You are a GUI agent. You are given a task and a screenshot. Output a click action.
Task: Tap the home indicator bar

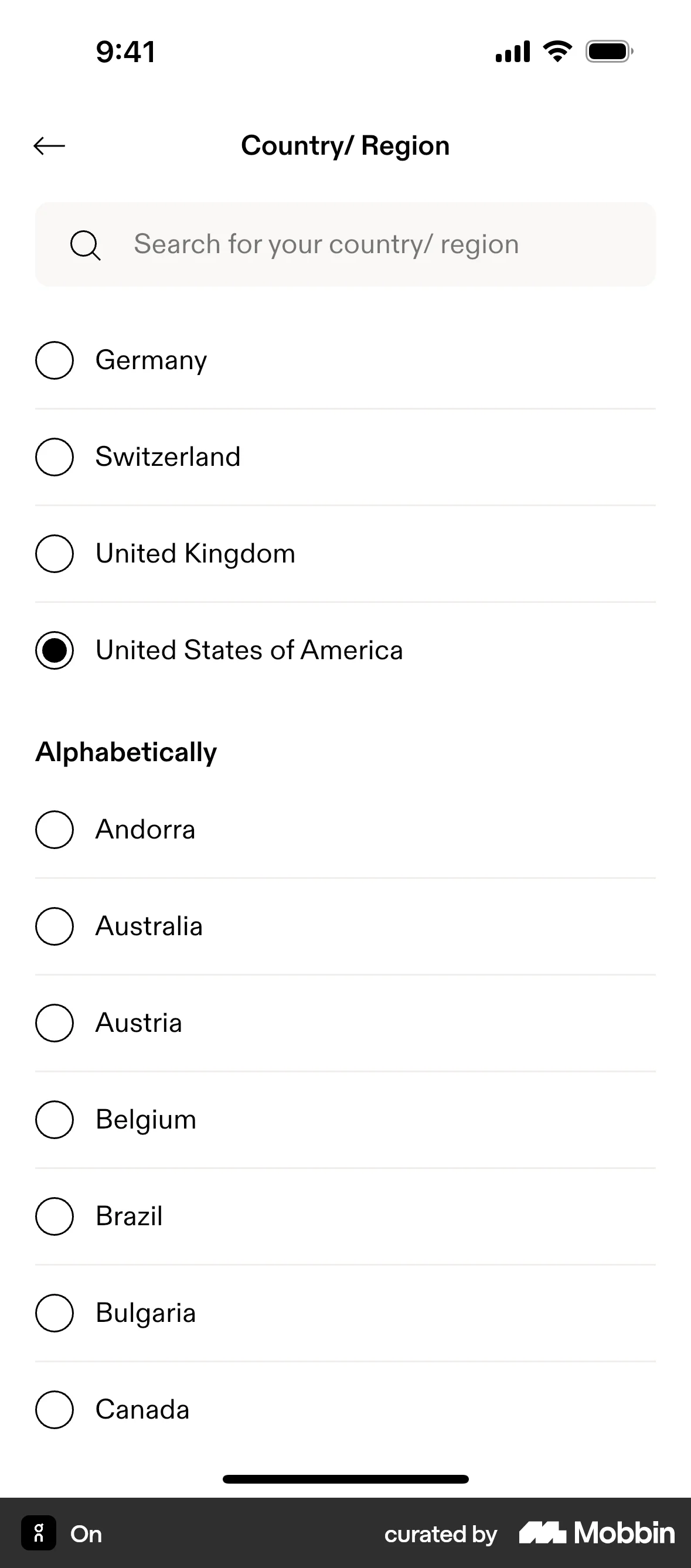345,1479
